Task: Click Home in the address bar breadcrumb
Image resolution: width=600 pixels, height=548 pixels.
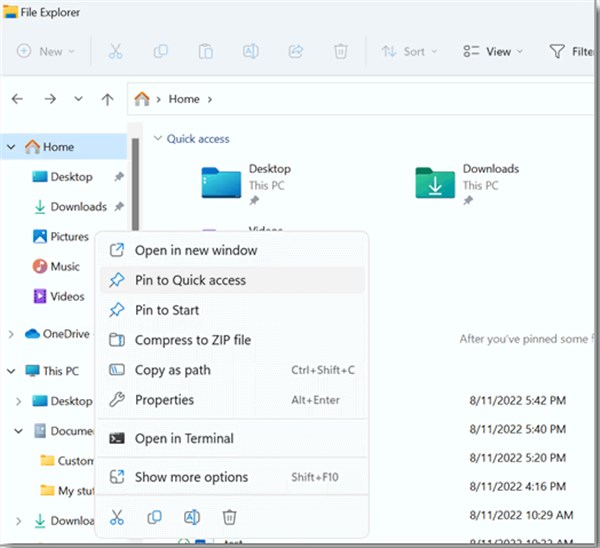Action: click(x=184, y=99)
